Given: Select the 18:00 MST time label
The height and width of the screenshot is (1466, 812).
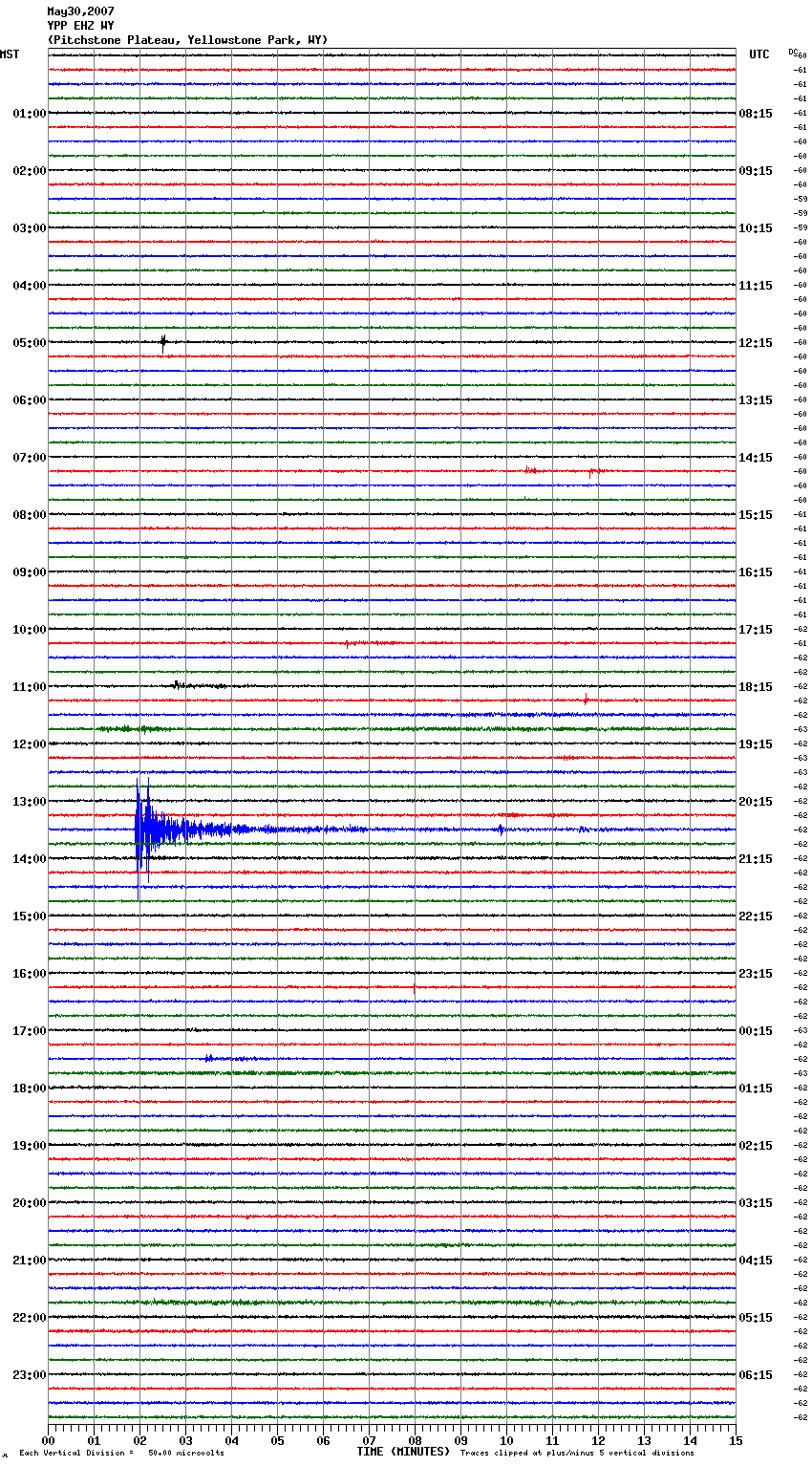Looking at the screenshot, I should click(x=29, y=1089).
